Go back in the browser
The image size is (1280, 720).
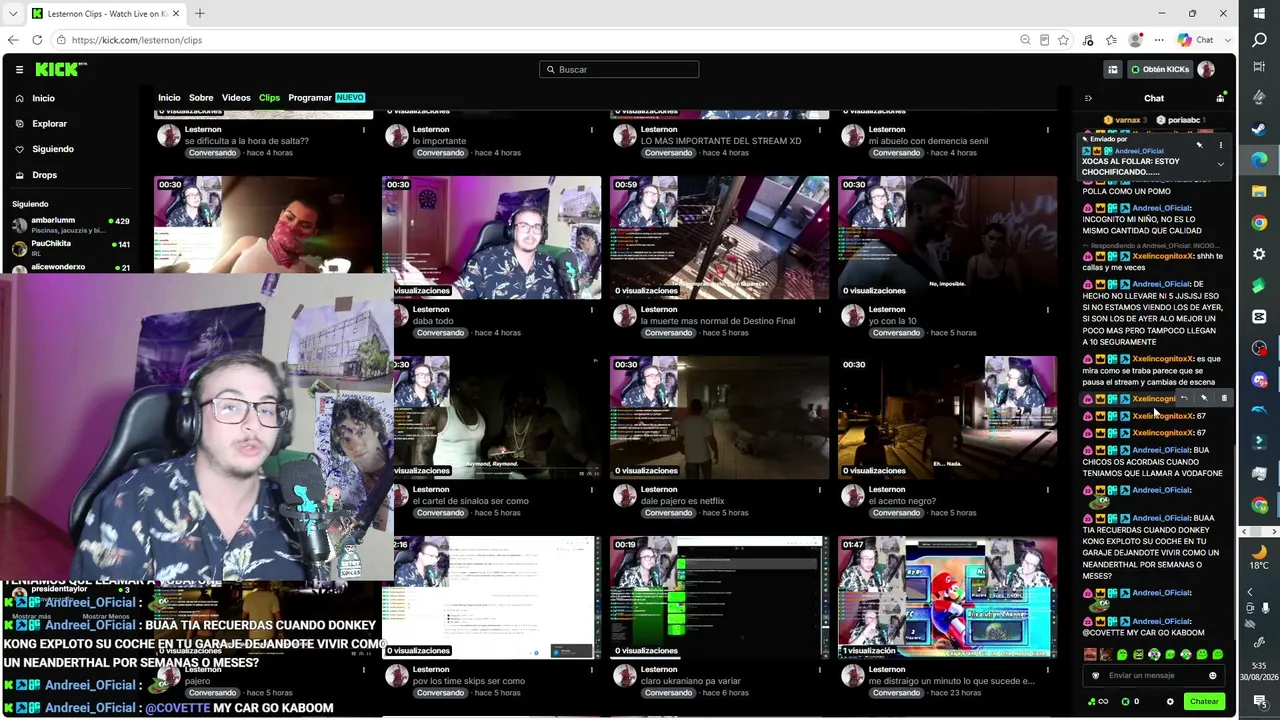coord(13,40)
